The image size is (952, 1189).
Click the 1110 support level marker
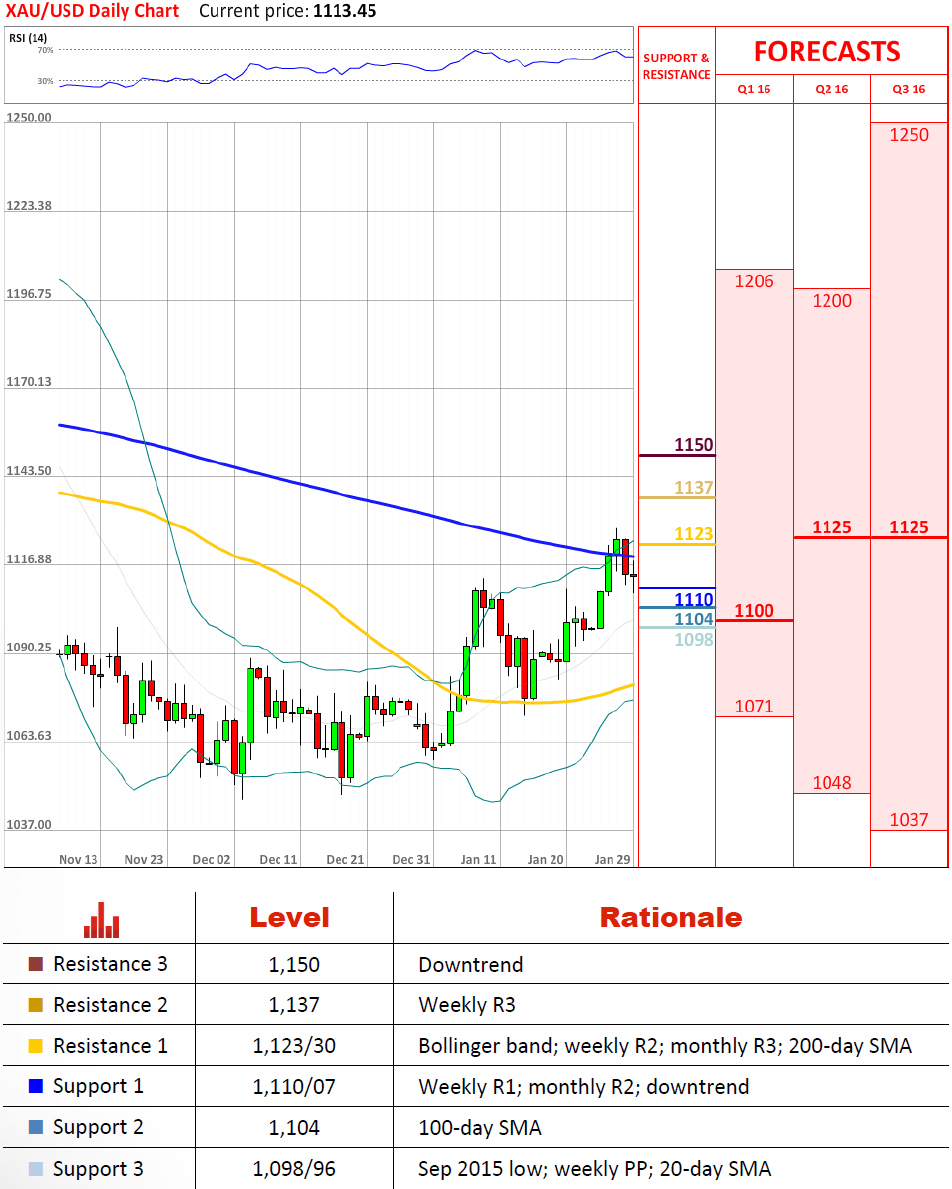click(694, 599)
